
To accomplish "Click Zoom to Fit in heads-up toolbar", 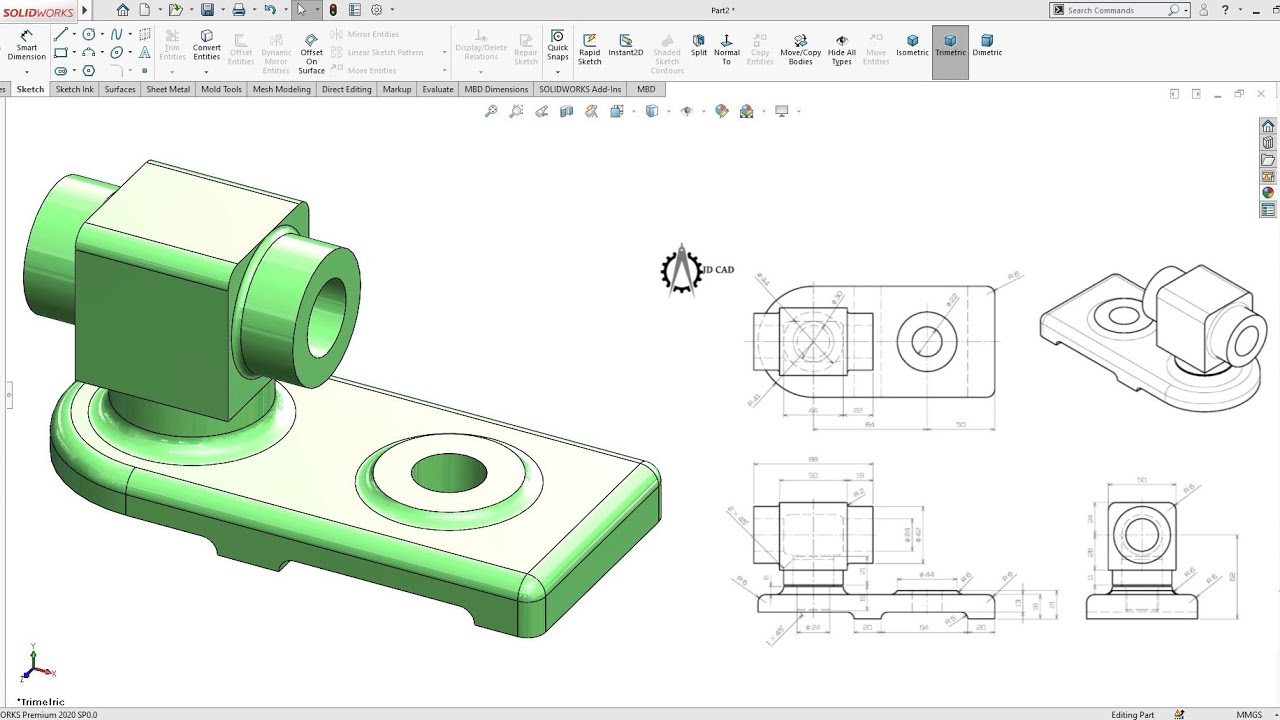I will pyautogui.click(x=491, y=111).
